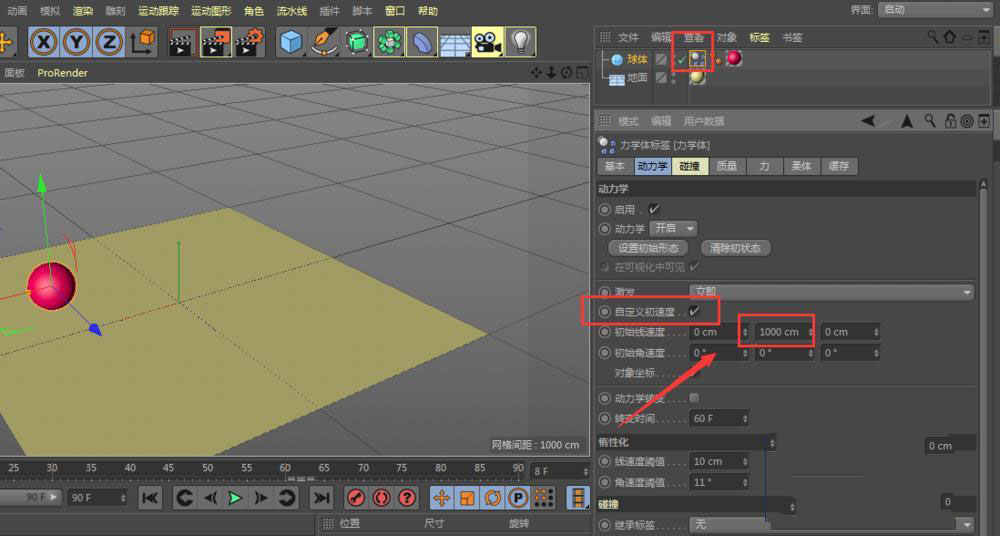Select the dynamics body tag on 球体
This screenshot has width=1000, height=536.
click(698, 60)
